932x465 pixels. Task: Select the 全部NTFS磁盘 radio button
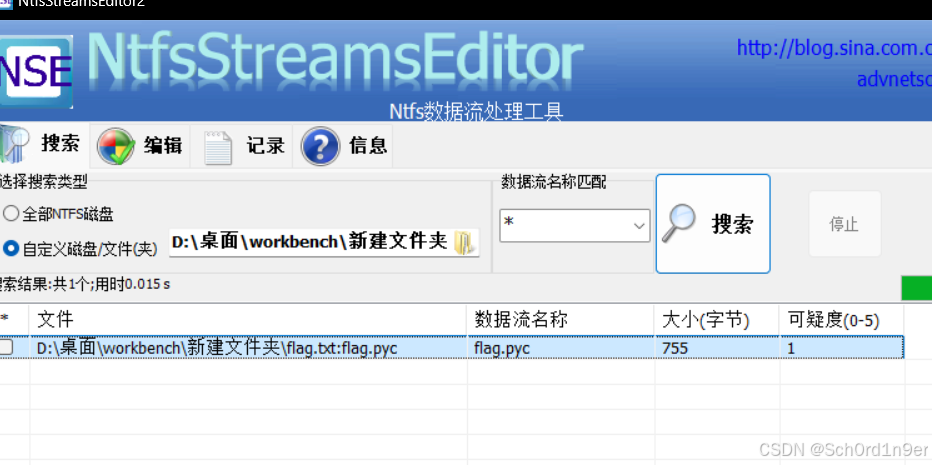11,213
